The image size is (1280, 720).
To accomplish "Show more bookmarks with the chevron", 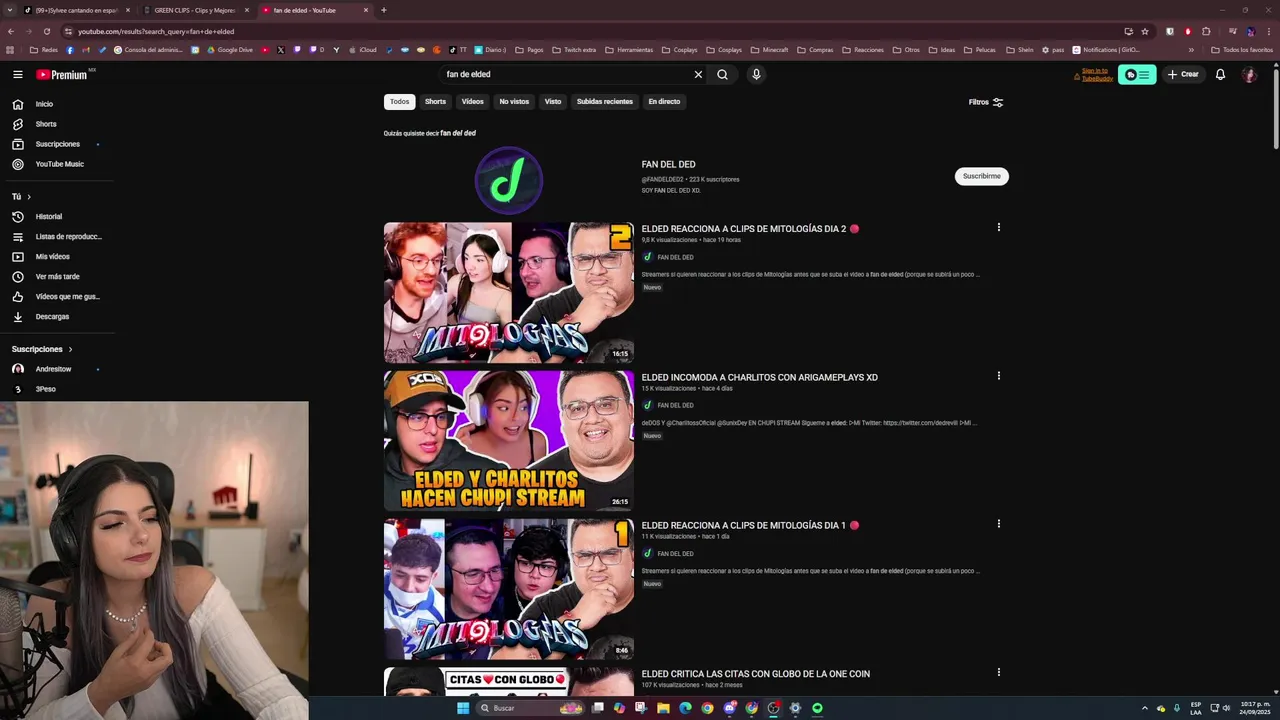I will tap(1191, 50).
